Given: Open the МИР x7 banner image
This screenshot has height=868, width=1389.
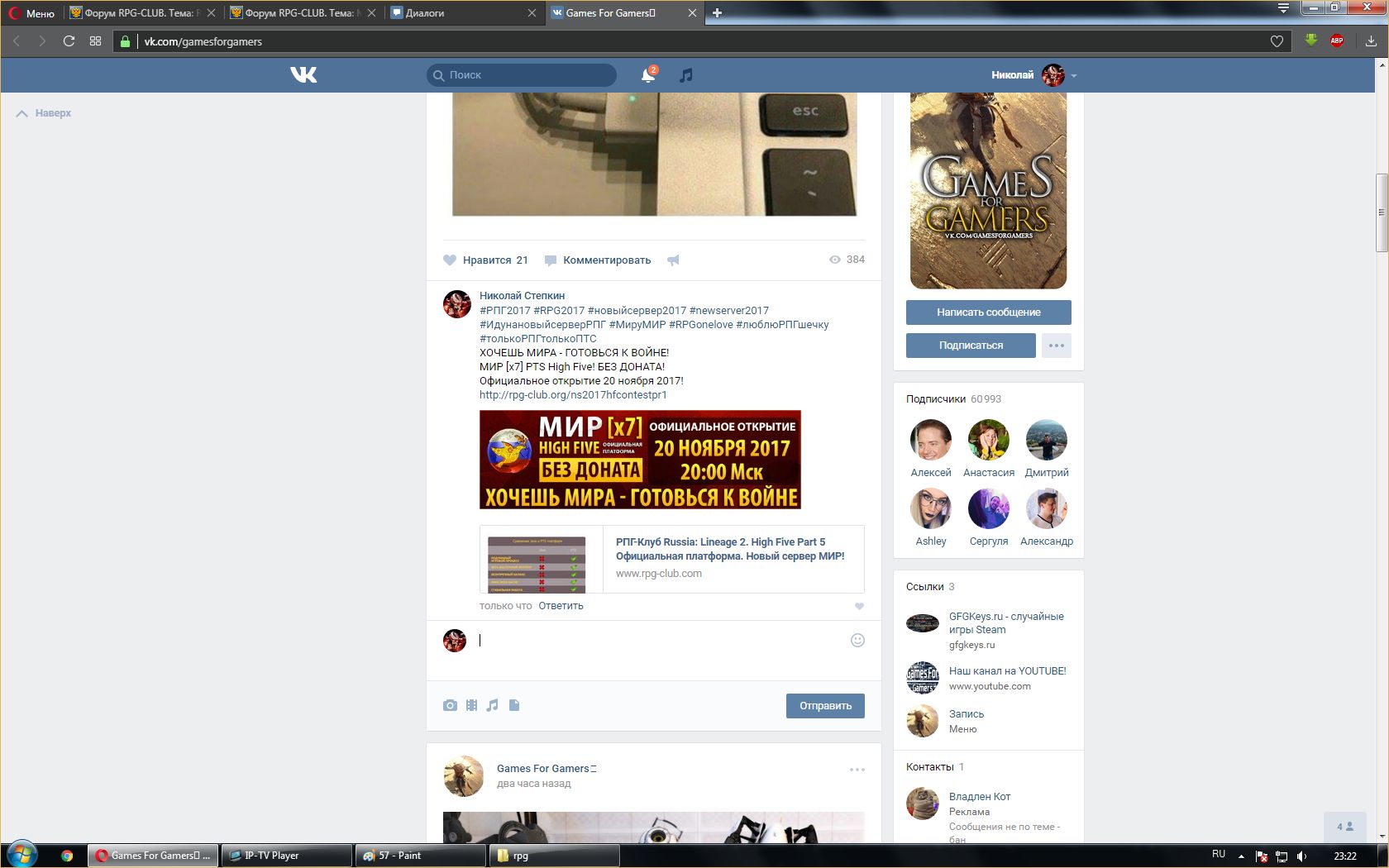Looking at the screenshot, I should tap(640, 460).
